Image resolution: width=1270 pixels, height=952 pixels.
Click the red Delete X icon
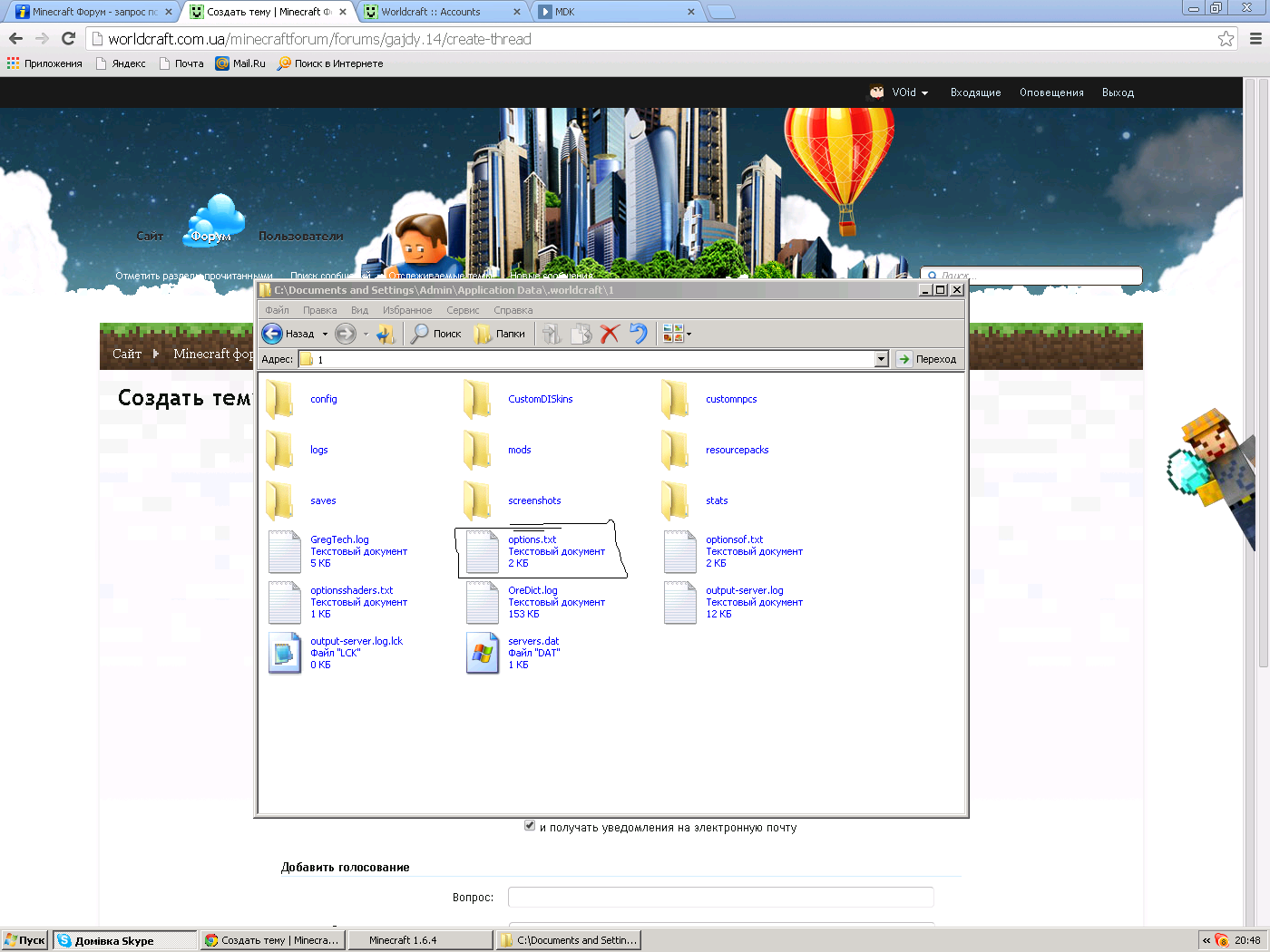pyautogui.click(x=610, y=334)
